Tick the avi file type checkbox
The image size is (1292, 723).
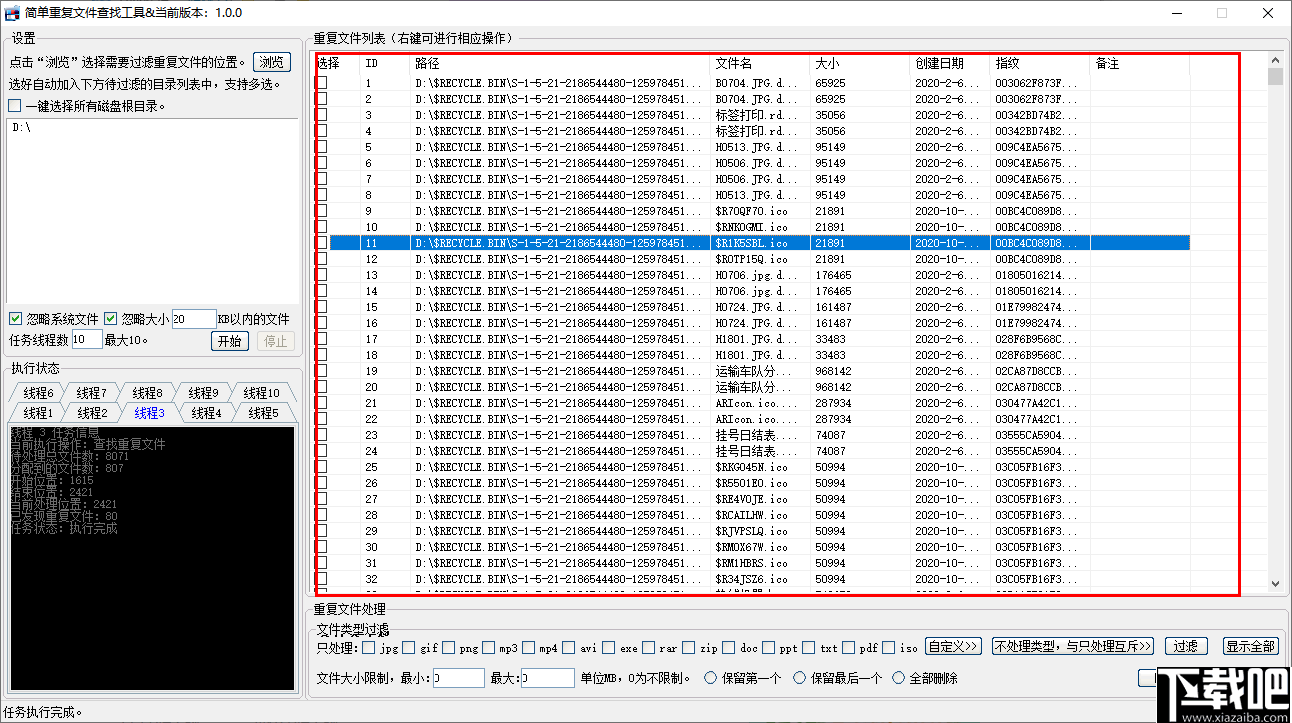click(x=569, y=648)
